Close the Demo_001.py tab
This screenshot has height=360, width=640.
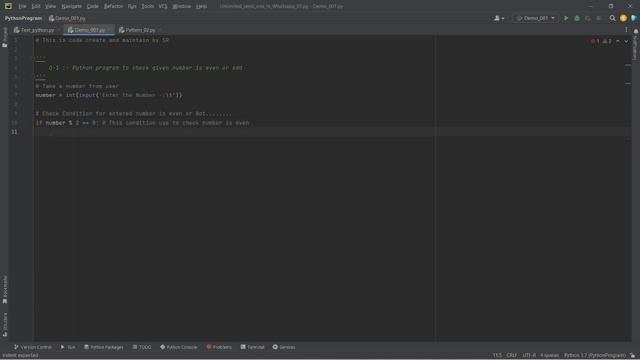(x=109, y=30)
